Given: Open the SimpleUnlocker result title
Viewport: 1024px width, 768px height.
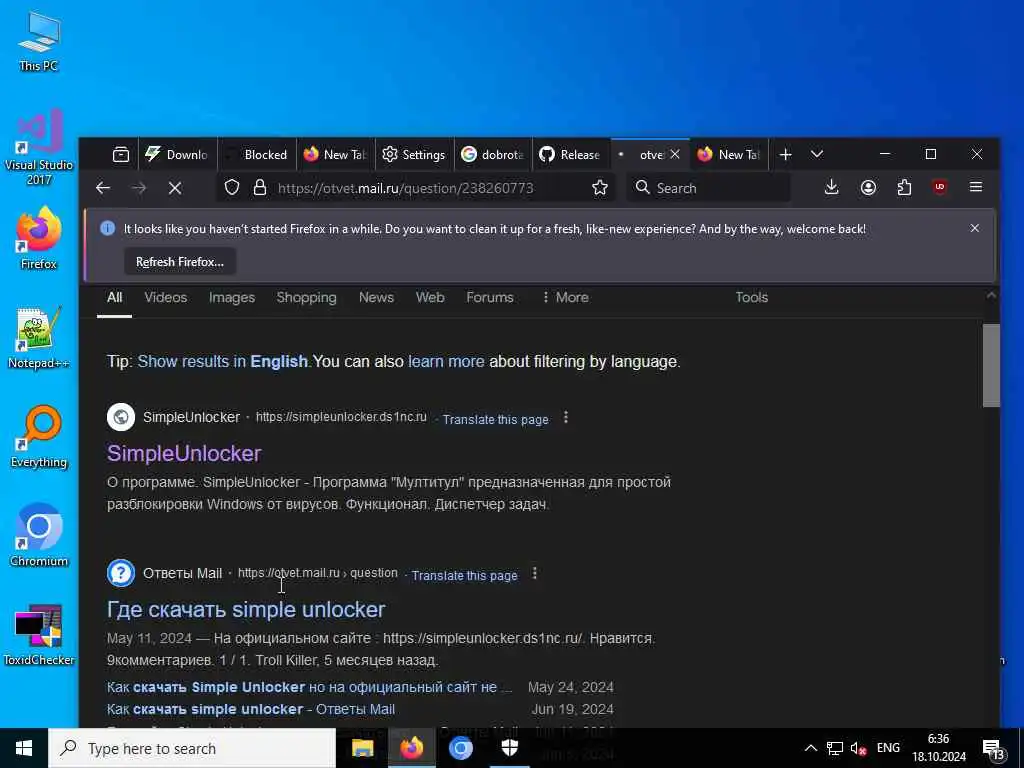Looking at the screenshot, I should point(184,453).
